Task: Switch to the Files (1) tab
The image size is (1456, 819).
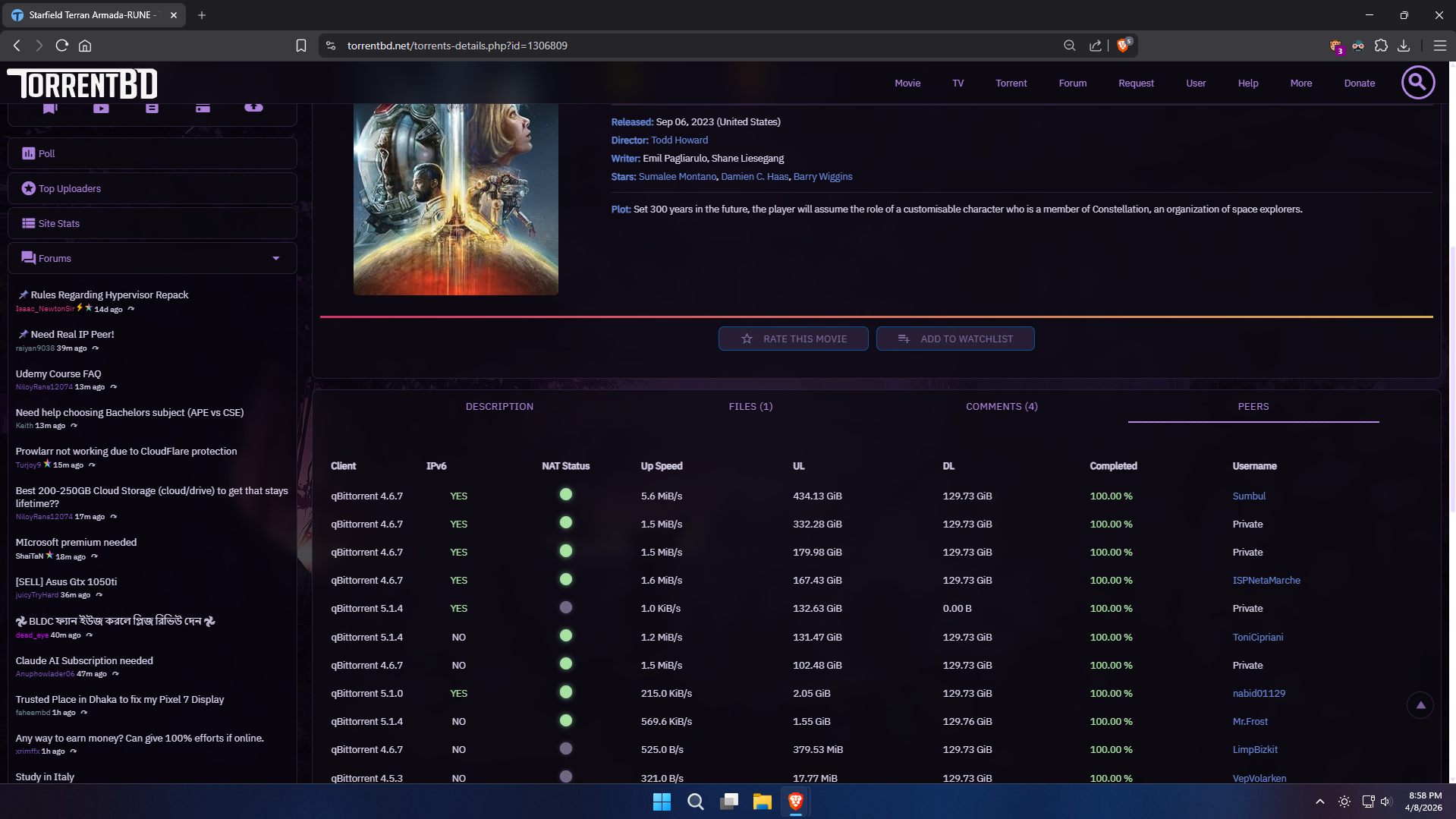Action: pyautogui.click(x=750, y=407)
